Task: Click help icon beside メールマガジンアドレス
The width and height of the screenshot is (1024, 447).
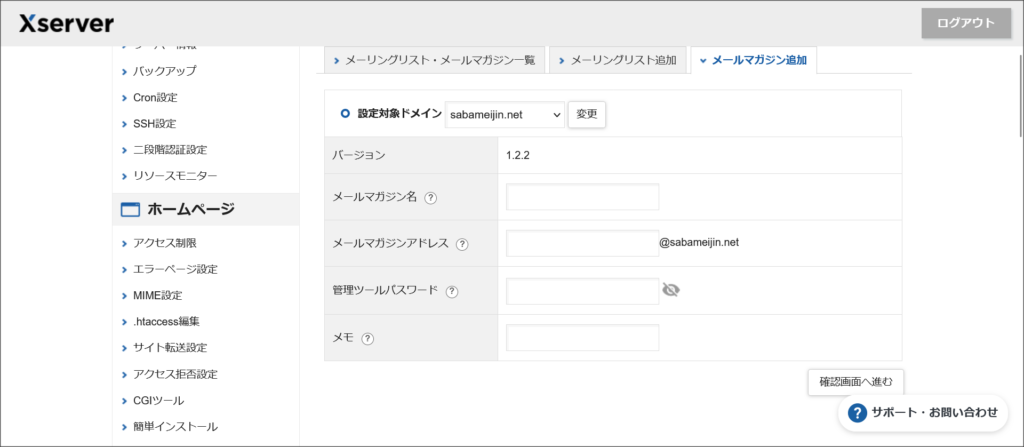Action: click(462, 244)
